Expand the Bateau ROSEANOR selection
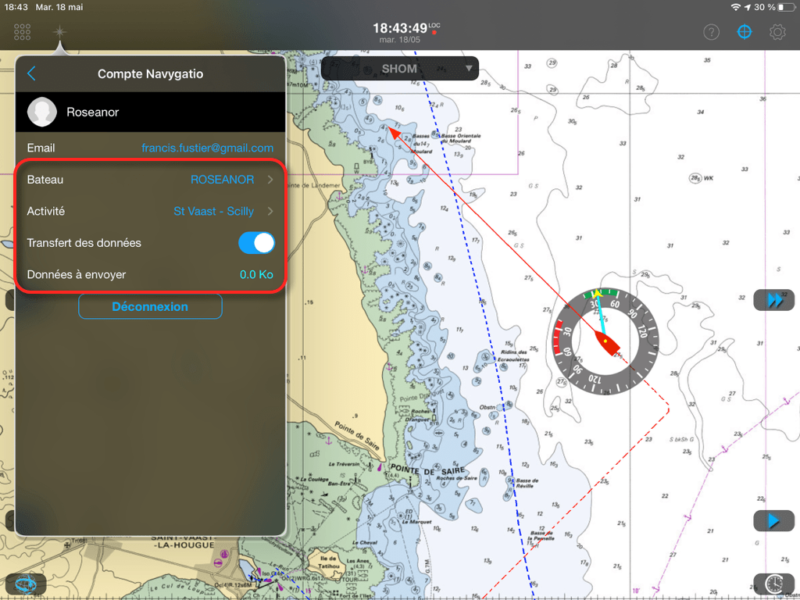 (x=231, y=180)
